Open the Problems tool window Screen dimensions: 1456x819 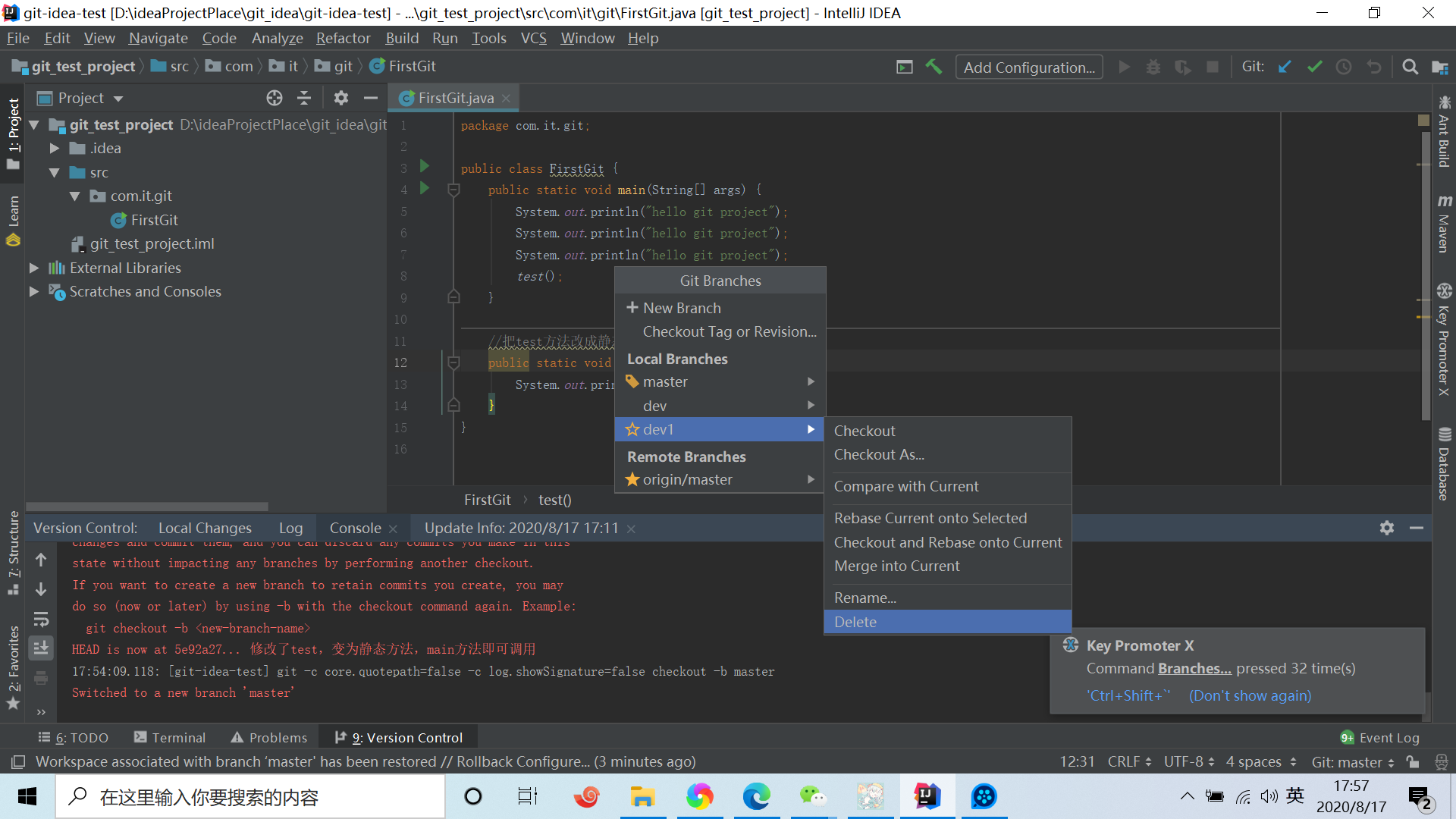(x=269, y=738)
